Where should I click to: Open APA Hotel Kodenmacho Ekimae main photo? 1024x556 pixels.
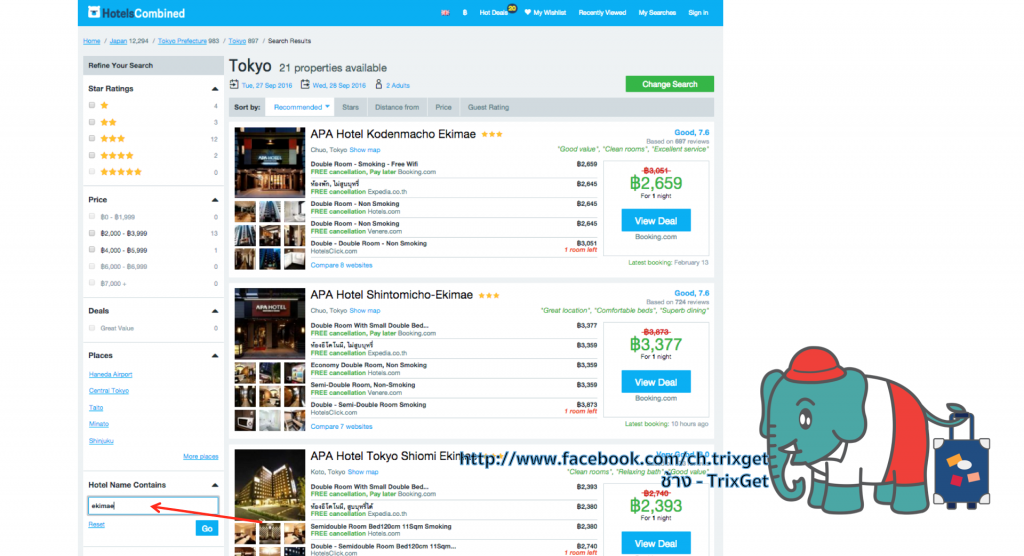[x=270, y=163]
